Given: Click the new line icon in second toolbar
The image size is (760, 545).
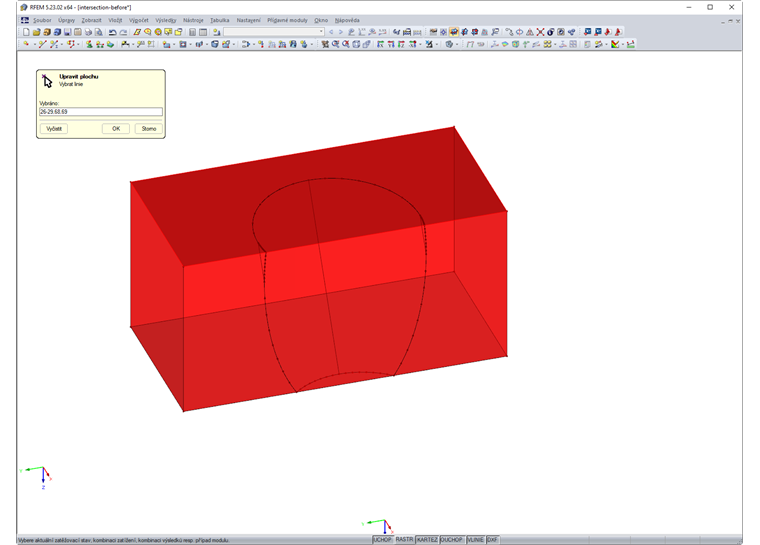Looking at the screenshot, I should (x=43, y=44).
